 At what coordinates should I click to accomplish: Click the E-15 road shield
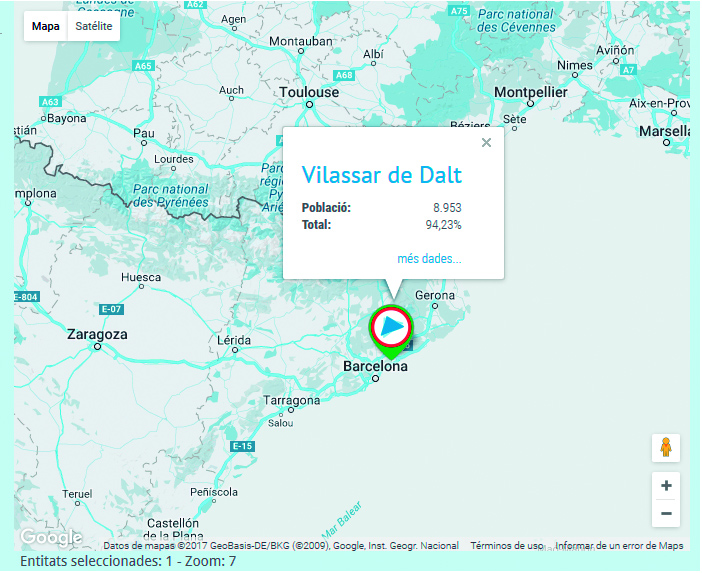click(241, 446)
